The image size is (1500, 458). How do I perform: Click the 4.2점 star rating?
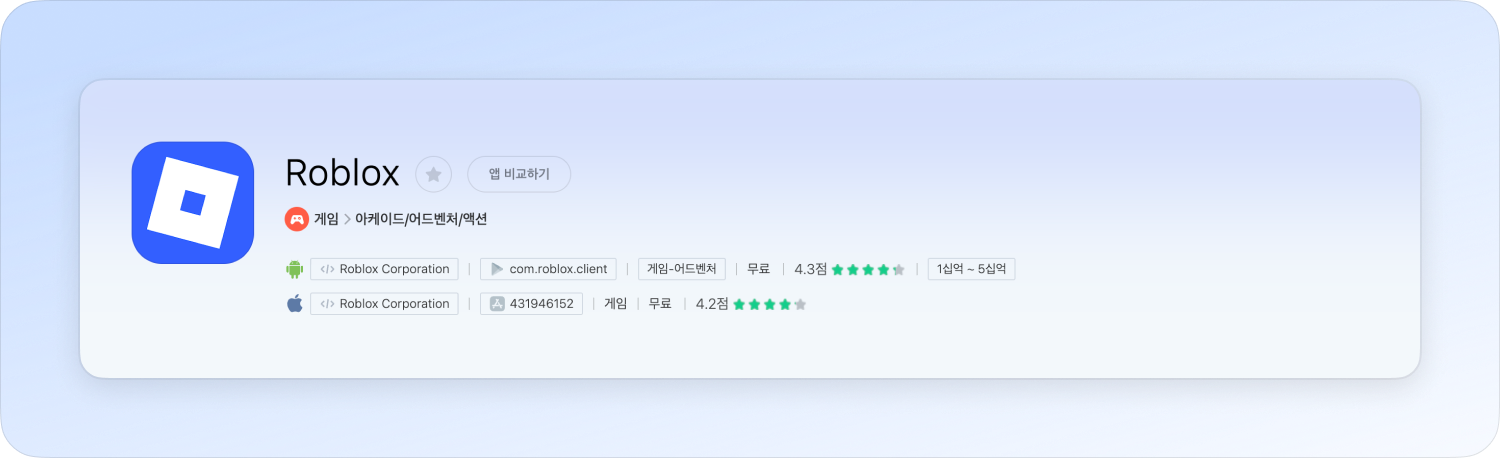tap(751, 304)
